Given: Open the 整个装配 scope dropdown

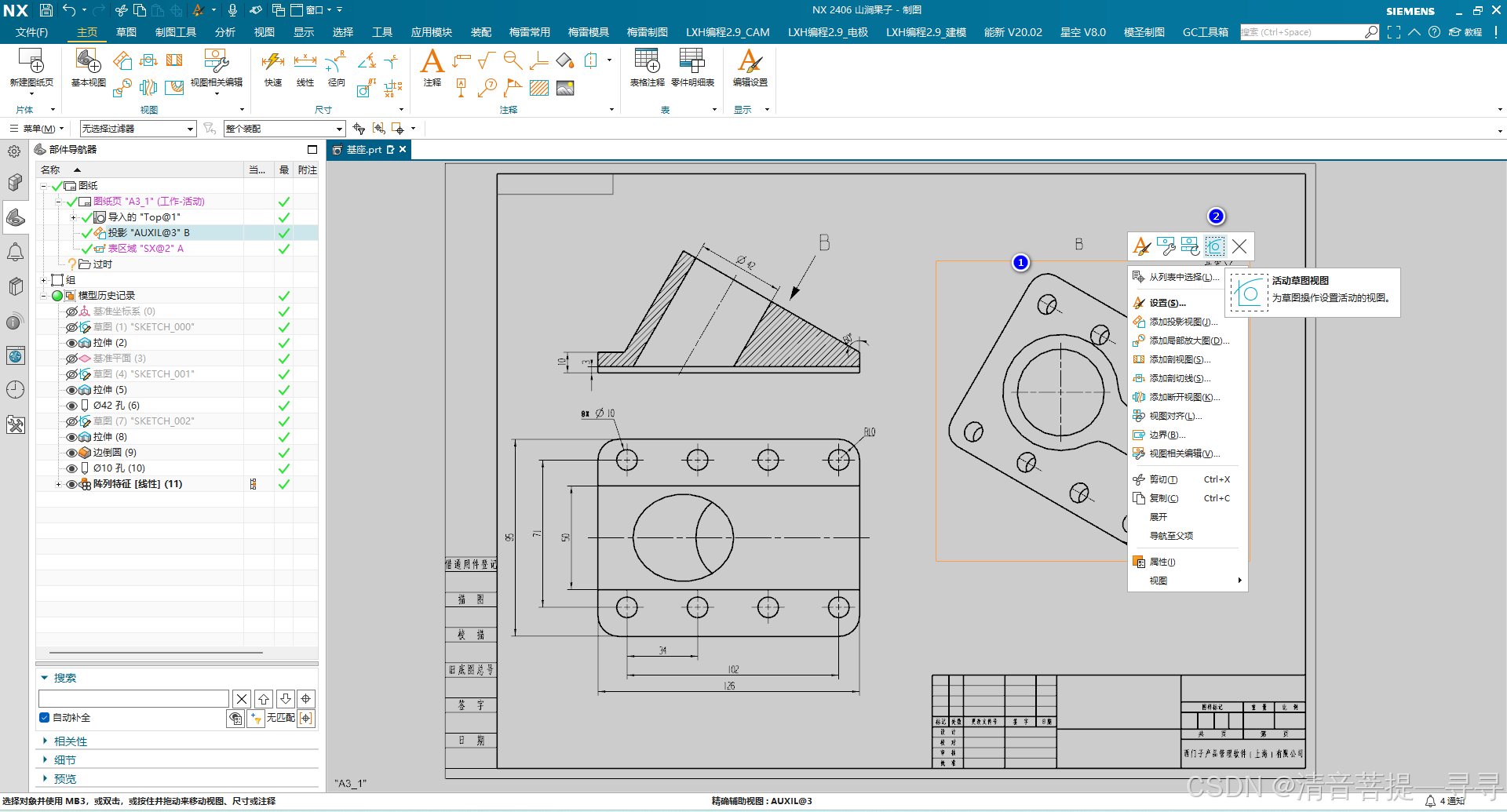Looking at the screenshot, I should (x=284, y=129).
